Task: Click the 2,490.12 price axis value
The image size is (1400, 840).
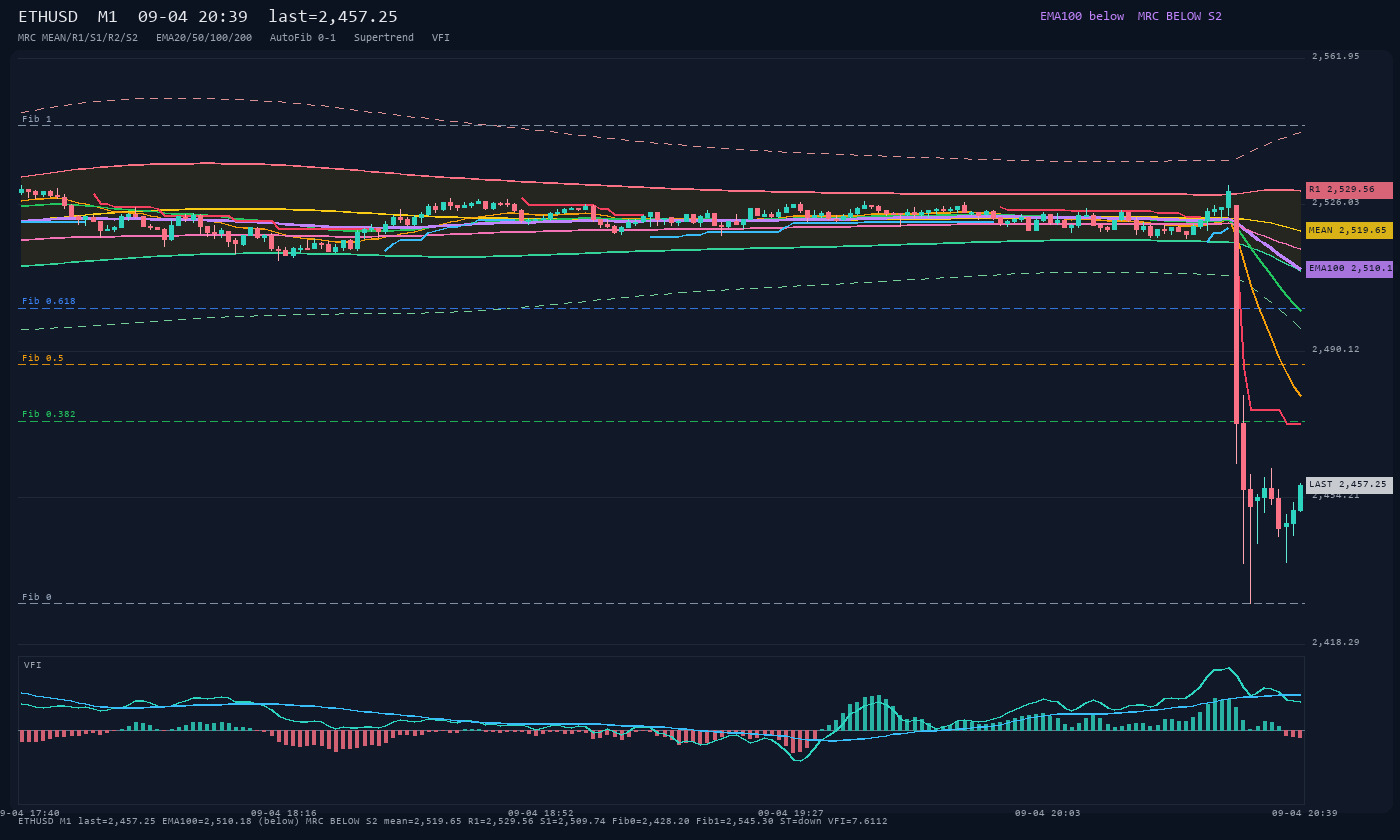Action: (1336, 349)
